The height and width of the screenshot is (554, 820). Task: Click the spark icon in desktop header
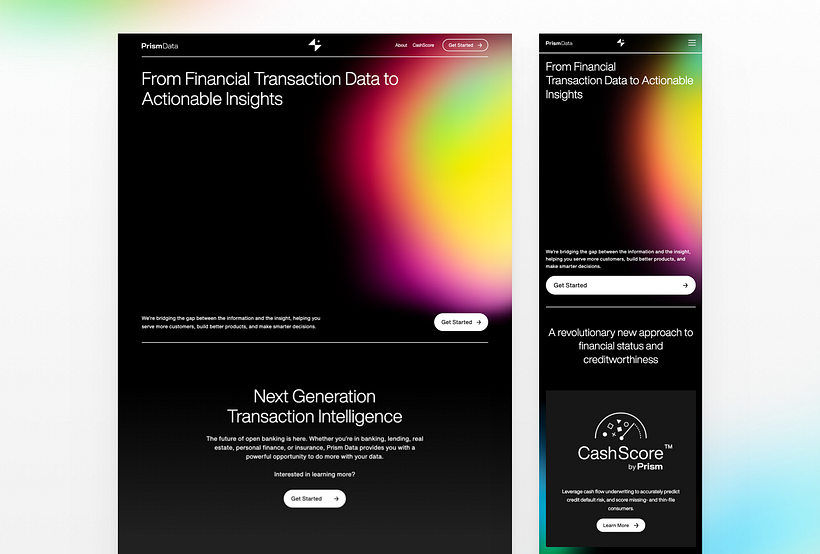pyautogui.click(x=315, y=45)
